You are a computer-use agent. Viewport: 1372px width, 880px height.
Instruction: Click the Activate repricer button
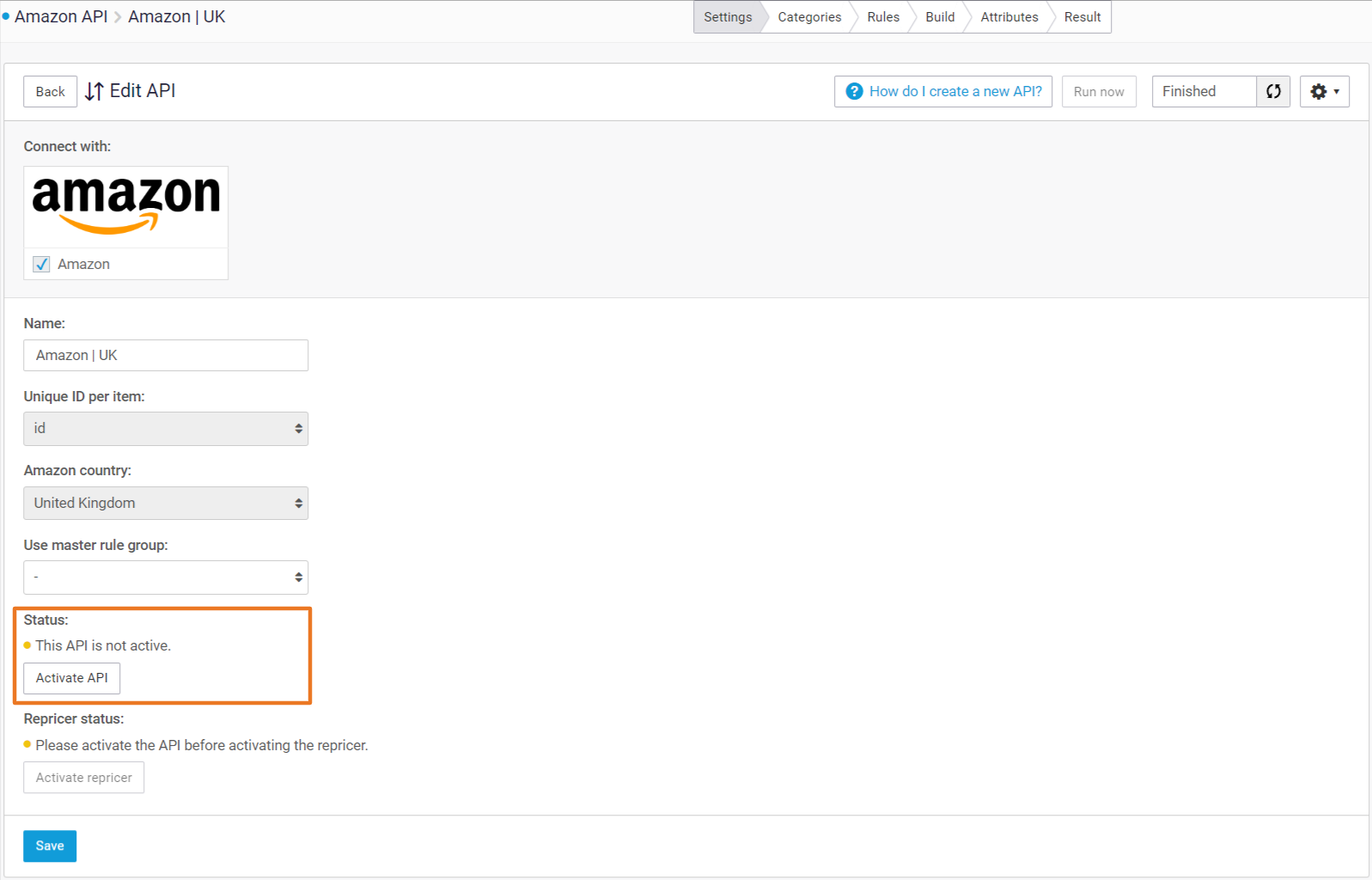tap(84, 778)
